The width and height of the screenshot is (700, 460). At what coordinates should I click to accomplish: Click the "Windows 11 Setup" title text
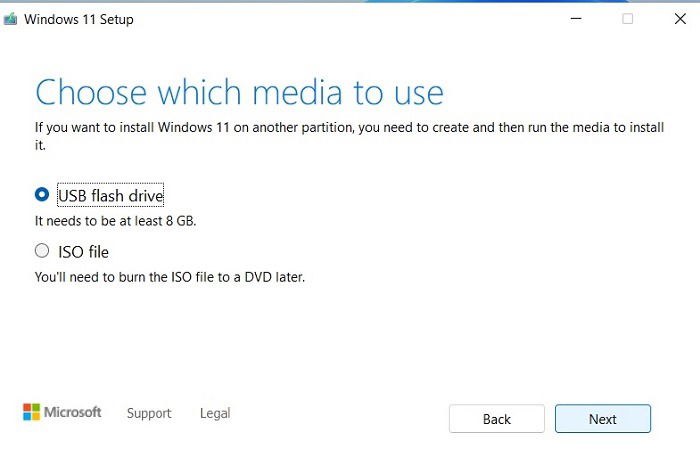click(79, 19)
